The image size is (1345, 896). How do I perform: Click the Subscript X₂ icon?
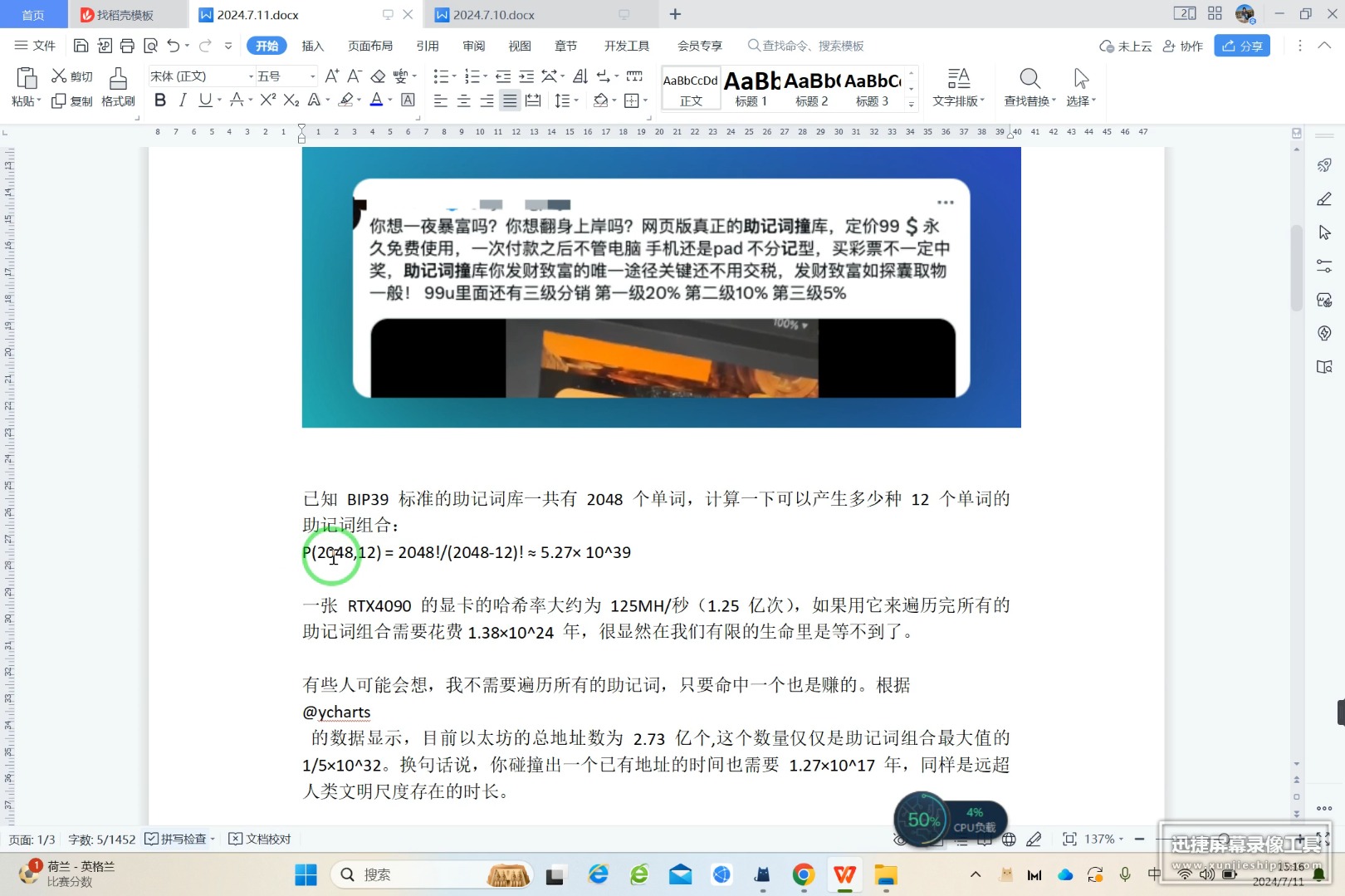pos(291,100)
